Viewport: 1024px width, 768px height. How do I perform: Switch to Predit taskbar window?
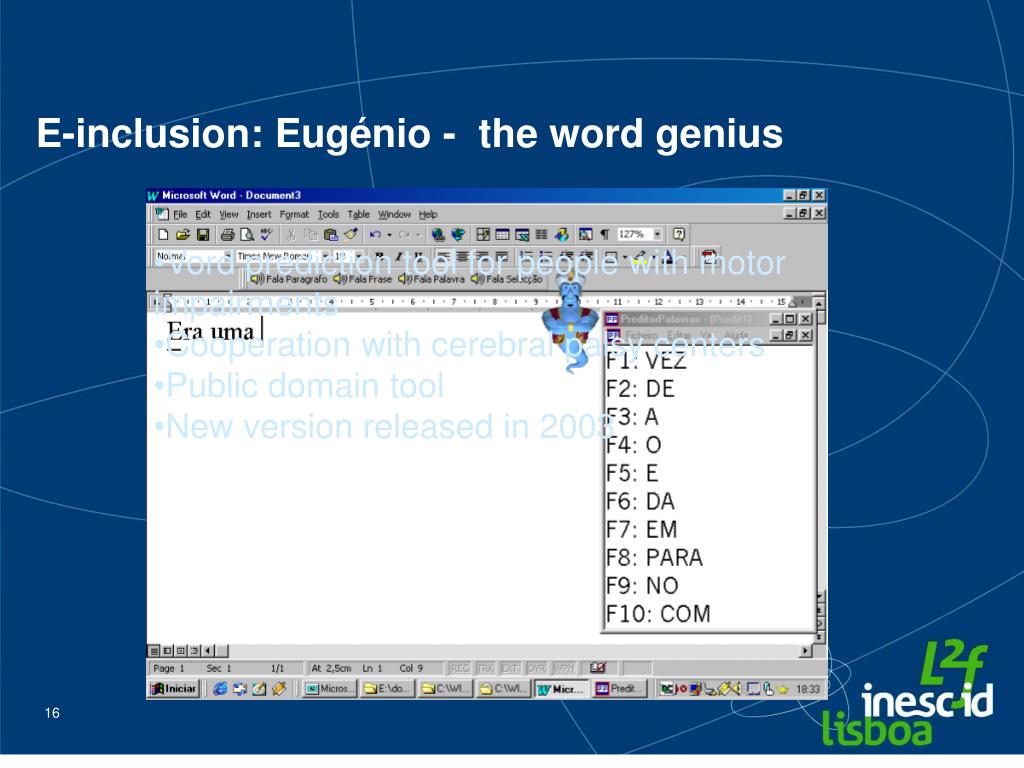tap(619, 689)
